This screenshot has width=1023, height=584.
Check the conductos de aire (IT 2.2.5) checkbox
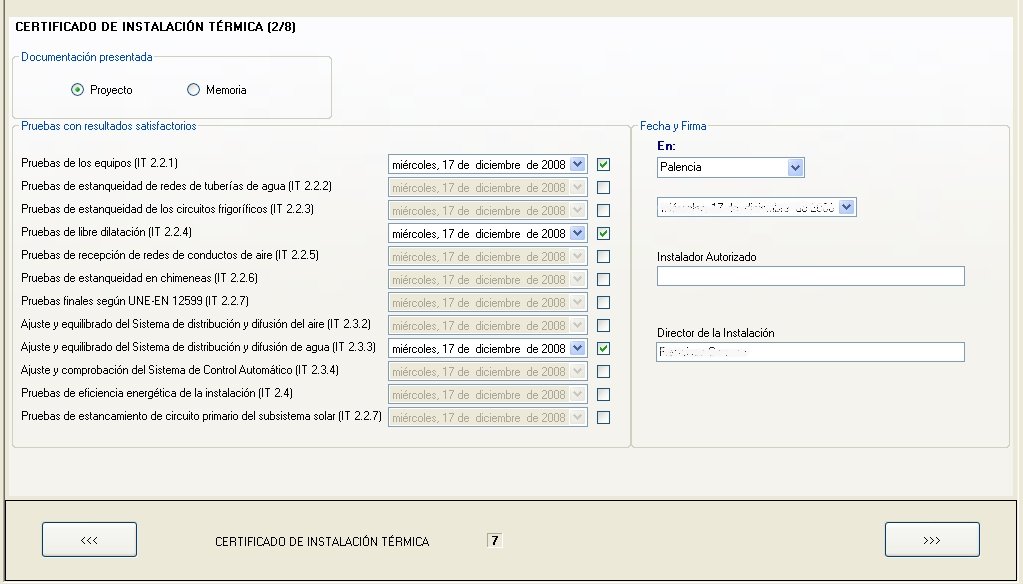pos(603,256)
